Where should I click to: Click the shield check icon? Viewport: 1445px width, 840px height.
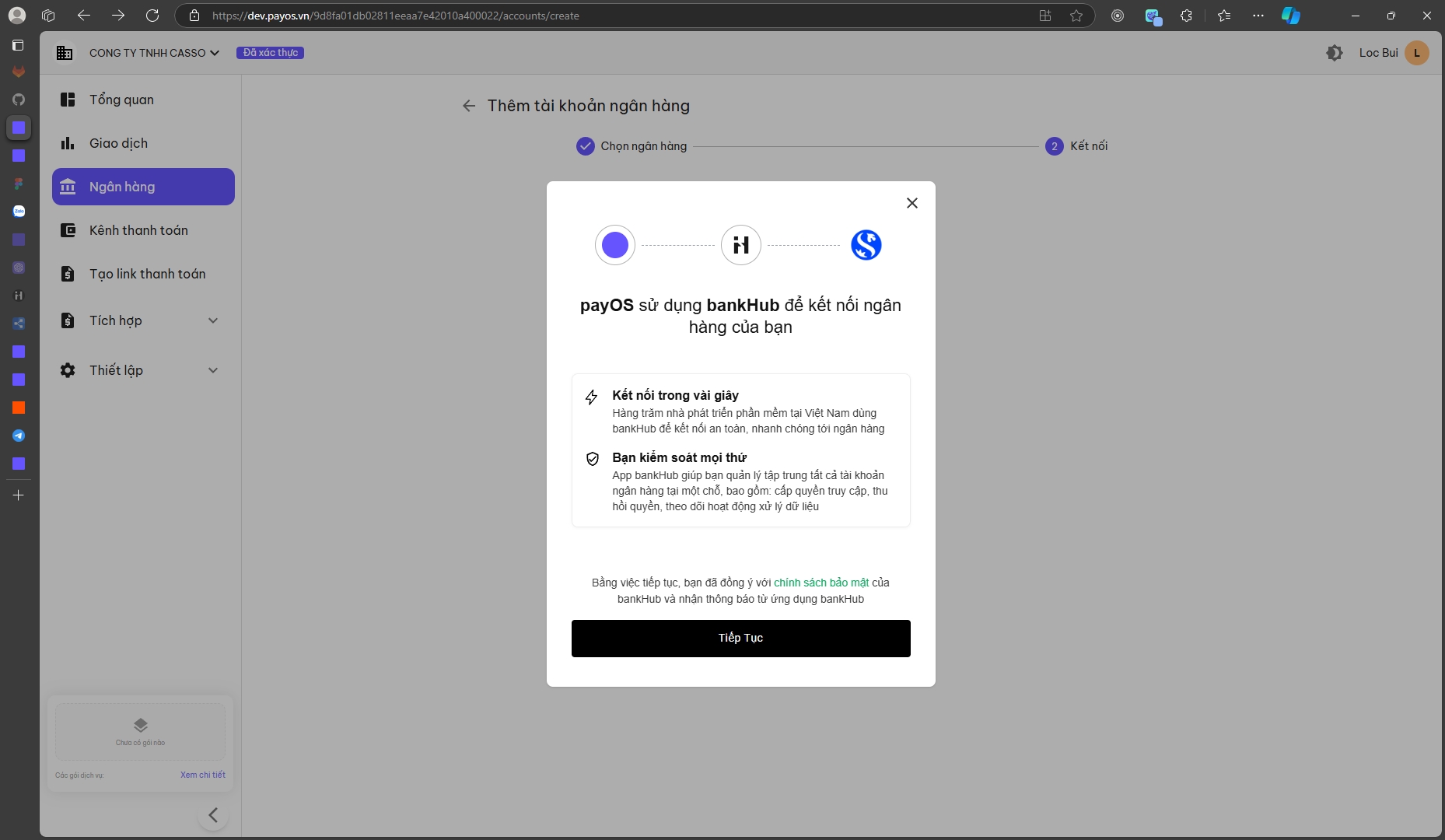pyautogui.click(x=593, y=459)
